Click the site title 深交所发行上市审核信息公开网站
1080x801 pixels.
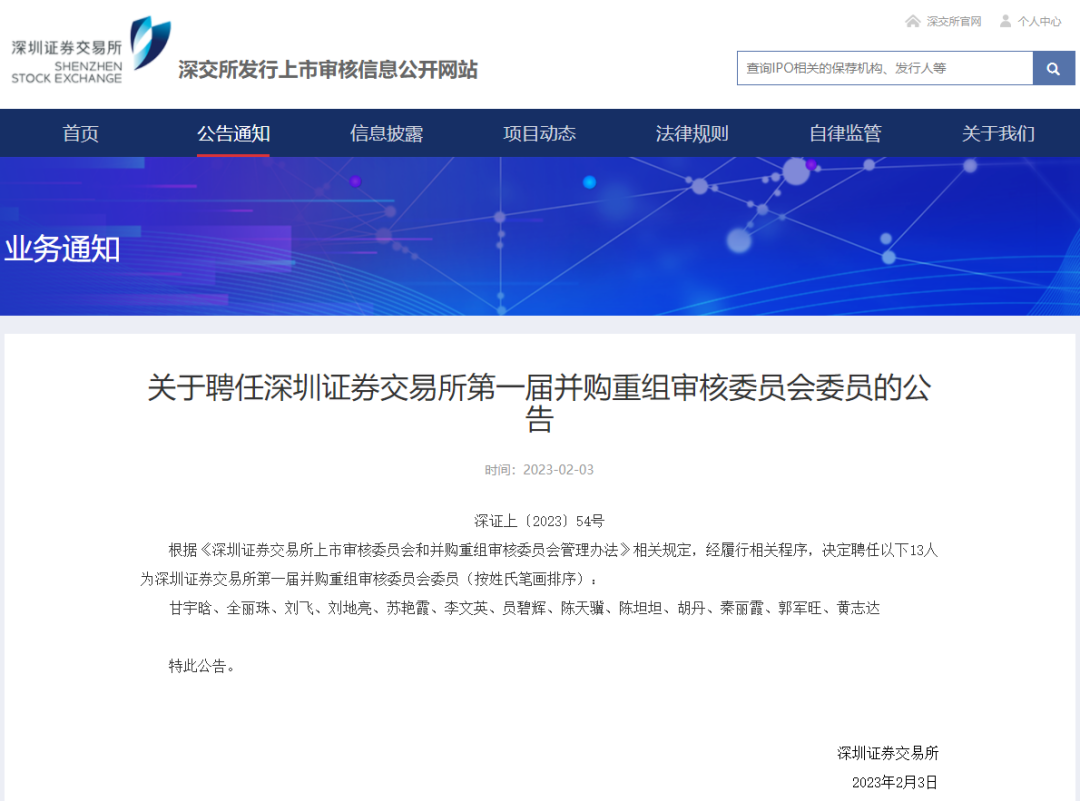coord(328,70)
